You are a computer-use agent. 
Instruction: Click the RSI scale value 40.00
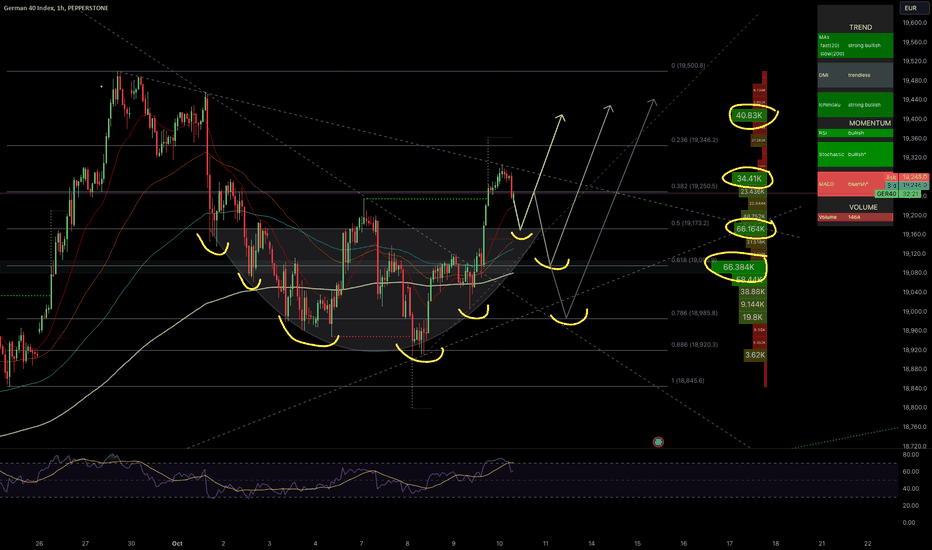coord(910,489)
